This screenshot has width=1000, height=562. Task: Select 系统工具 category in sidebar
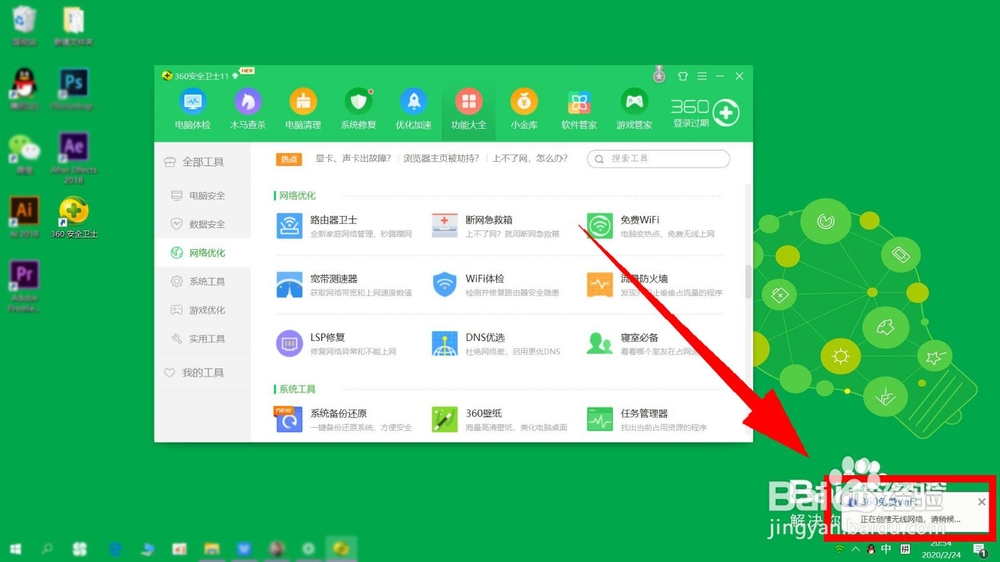pos(202,281)
